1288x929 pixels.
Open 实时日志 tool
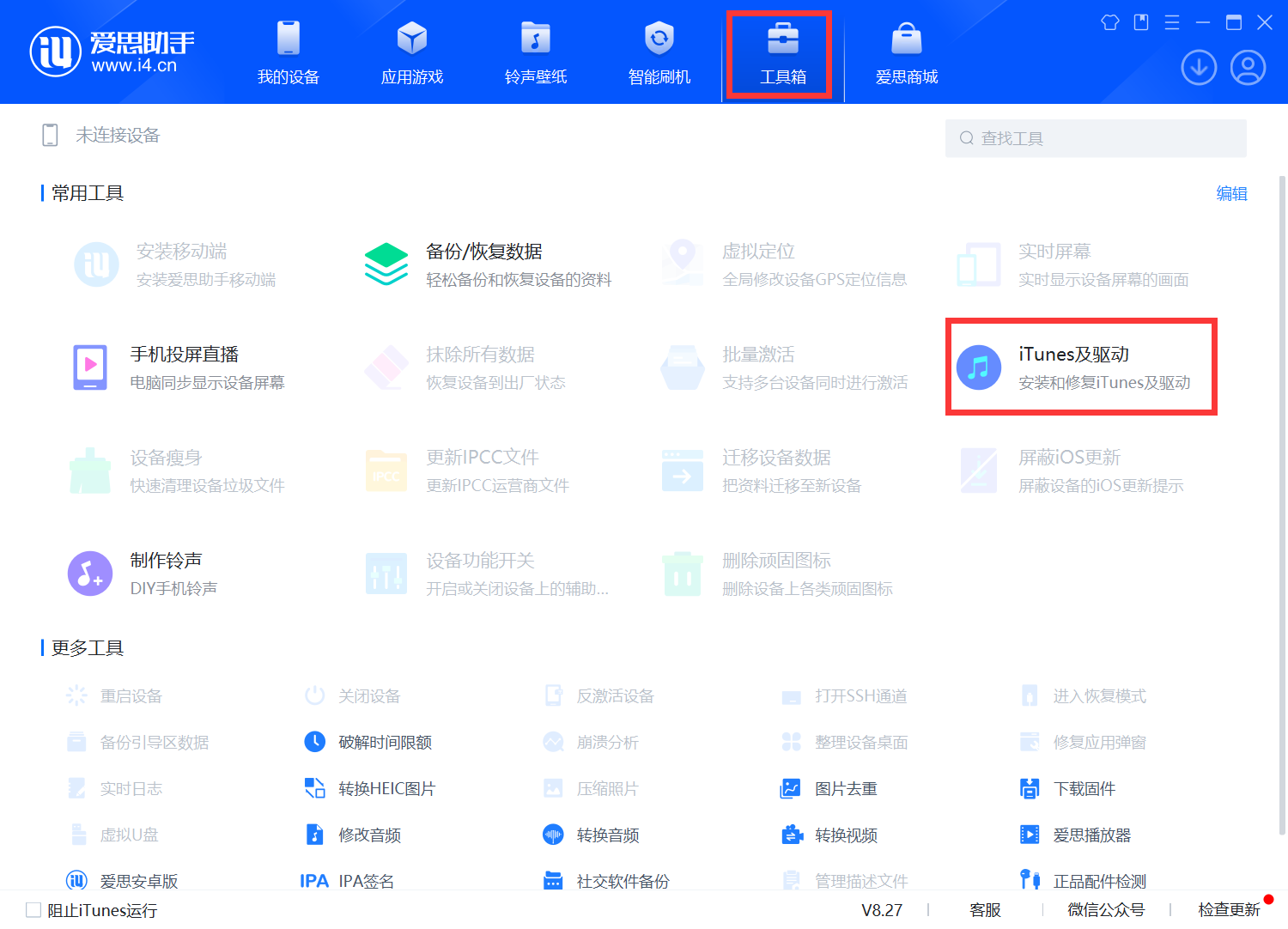click(114, 788)
